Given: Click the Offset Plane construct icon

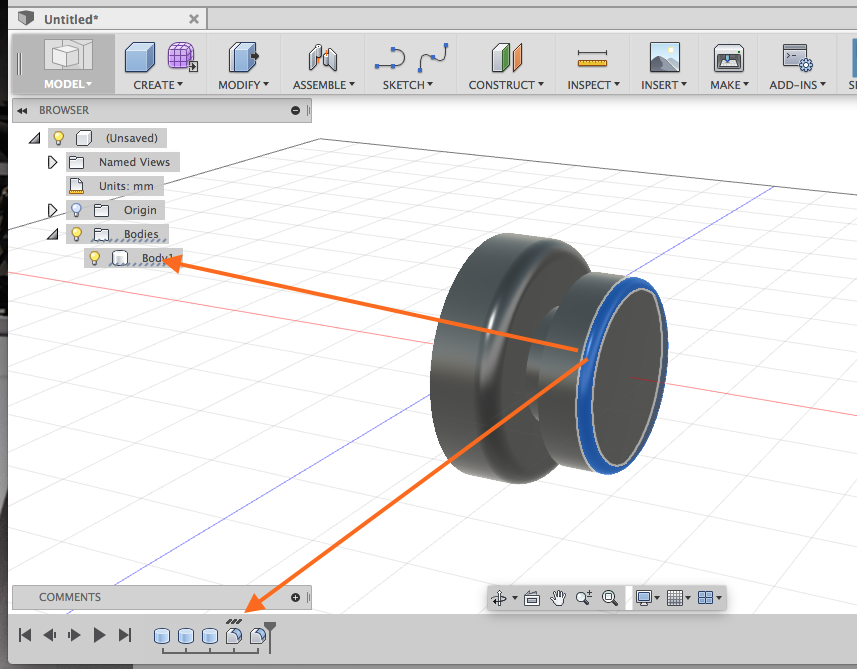Looking at the screenshot, I should tap(507, 57).
